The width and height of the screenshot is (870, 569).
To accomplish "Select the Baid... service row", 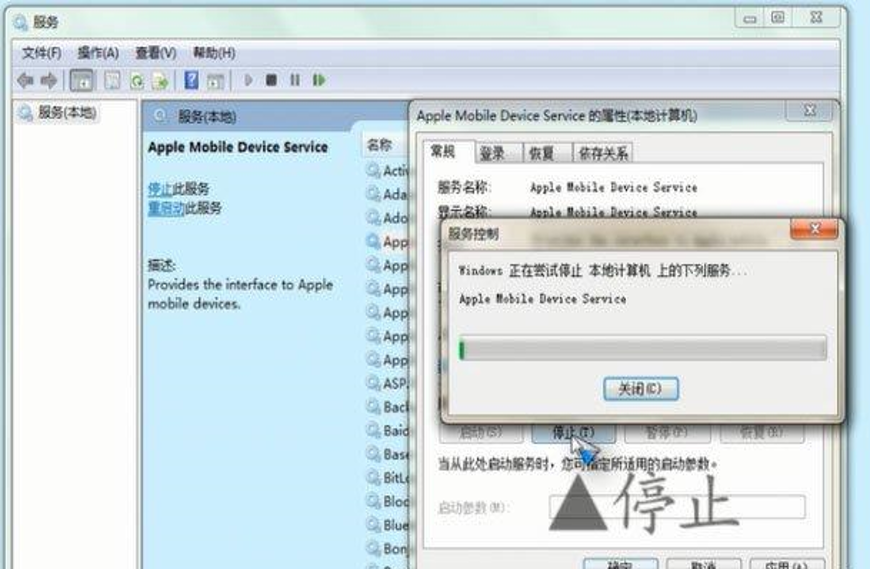I will point(388,430).
